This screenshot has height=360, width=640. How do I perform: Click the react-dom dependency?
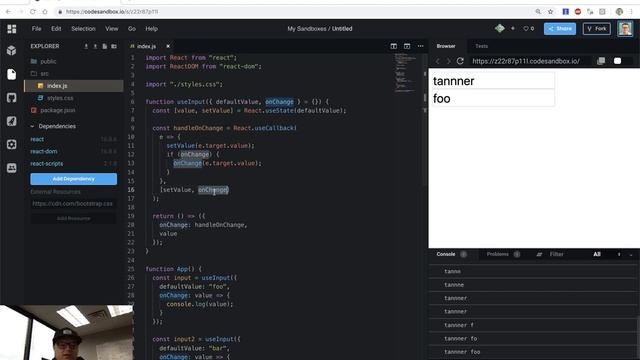tap(73, 151)
